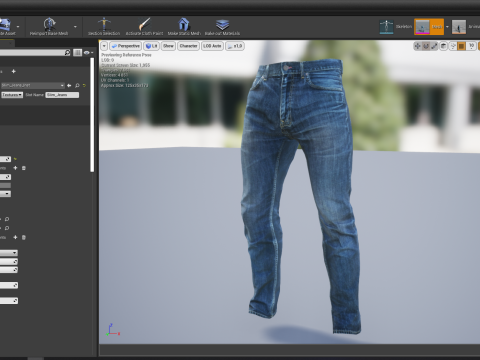Clear elements with the lower trash icon
This screenshot has height=360, width=480.
pyautogui.click(x=24, y=237)
